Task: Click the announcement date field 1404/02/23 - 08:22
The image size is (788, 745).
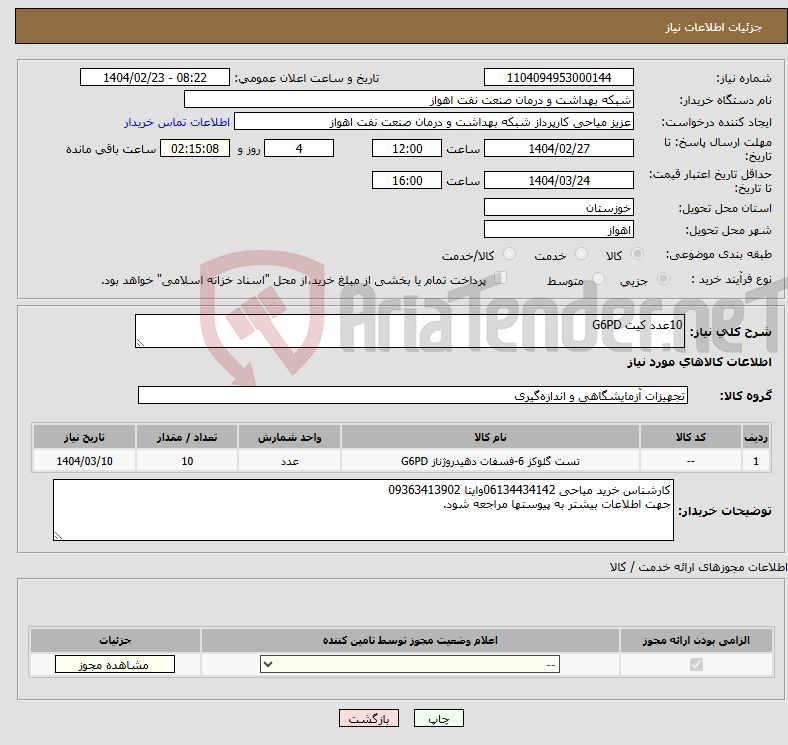Action: [x=155, y=77]
